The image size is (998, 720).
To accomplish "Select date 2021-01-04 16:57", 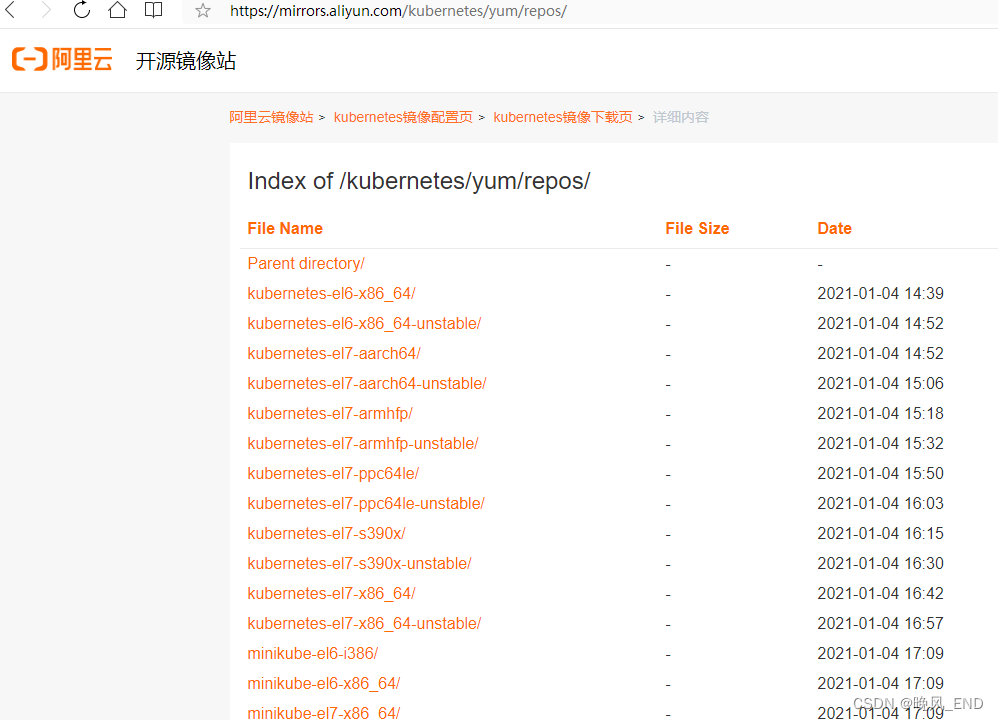I will 880,623.
